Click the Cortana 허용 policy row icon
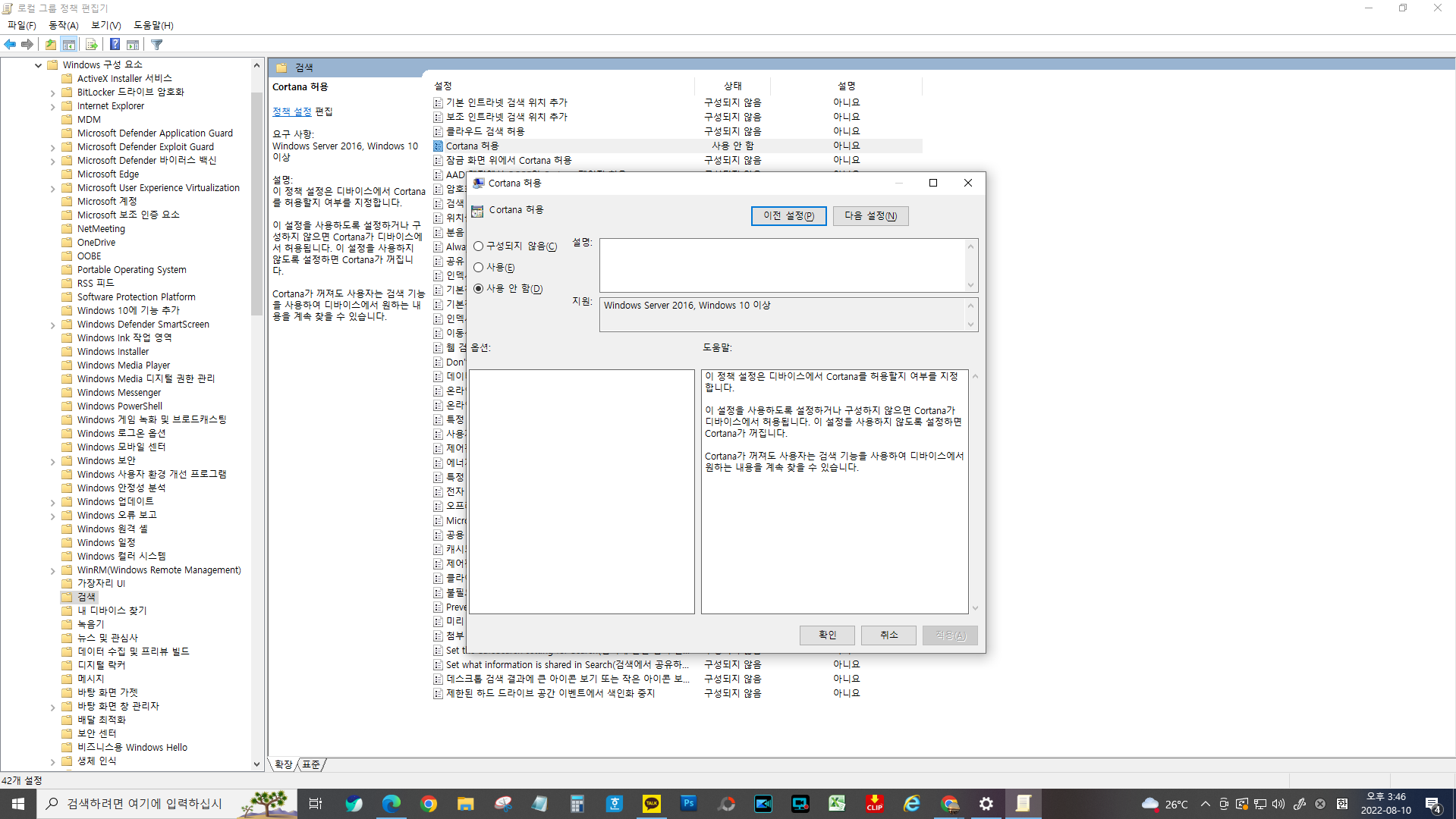Image resolution: width=1456 pixels, height=819 pixels. (438, 146)
